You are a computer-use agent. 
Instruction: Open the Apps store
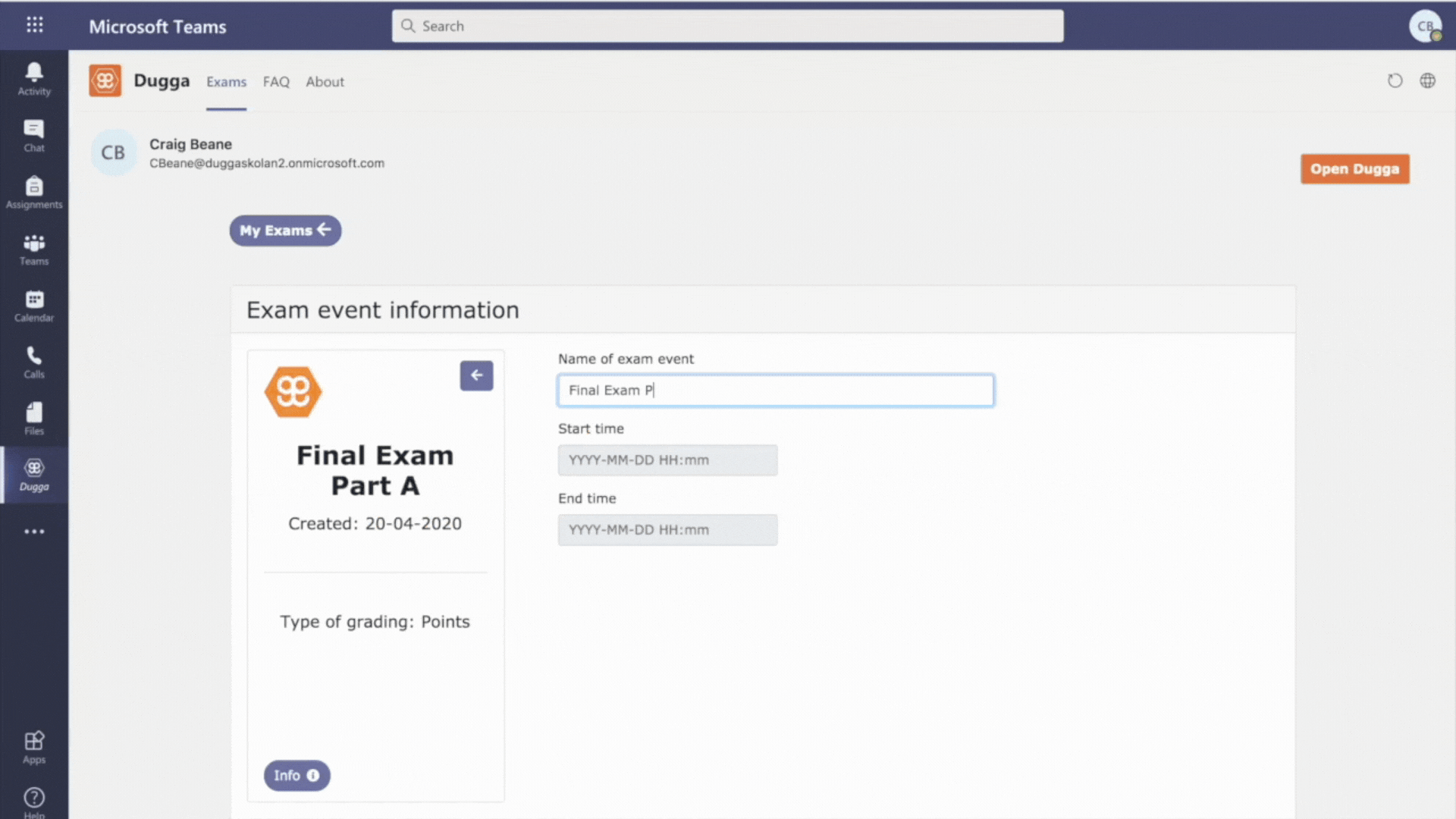coord(34,748)
